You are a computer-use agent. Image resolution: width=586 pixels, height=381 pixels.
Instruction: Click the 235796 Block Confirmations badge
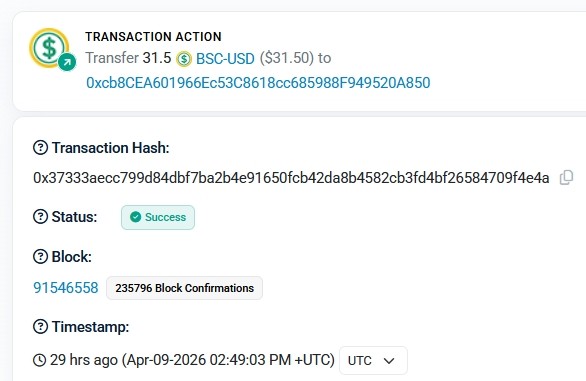coord(184,288)
